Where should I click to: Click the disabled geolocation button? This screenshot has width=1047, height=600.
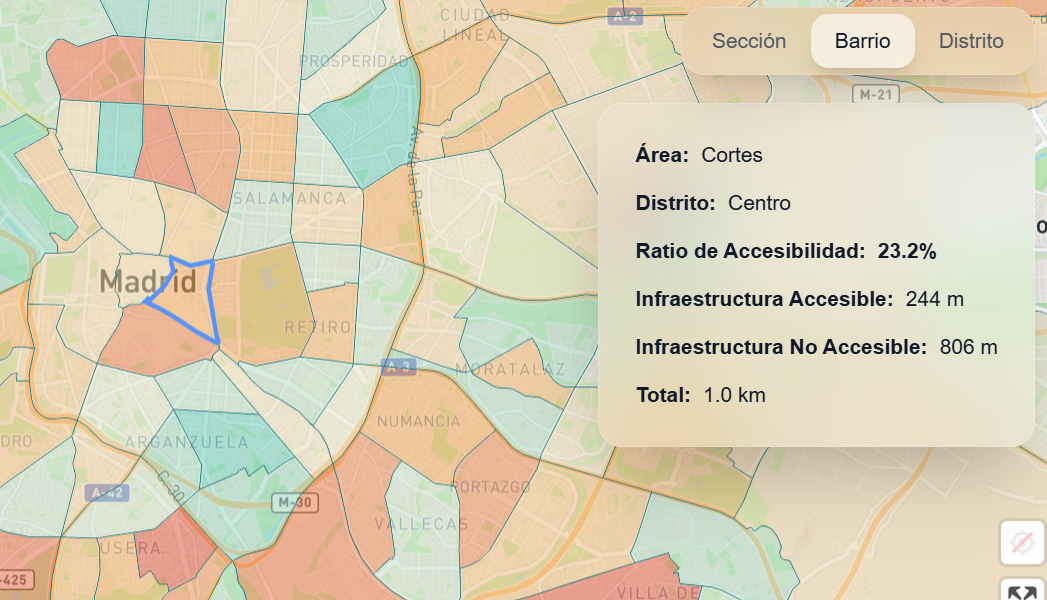point(1021,543)
